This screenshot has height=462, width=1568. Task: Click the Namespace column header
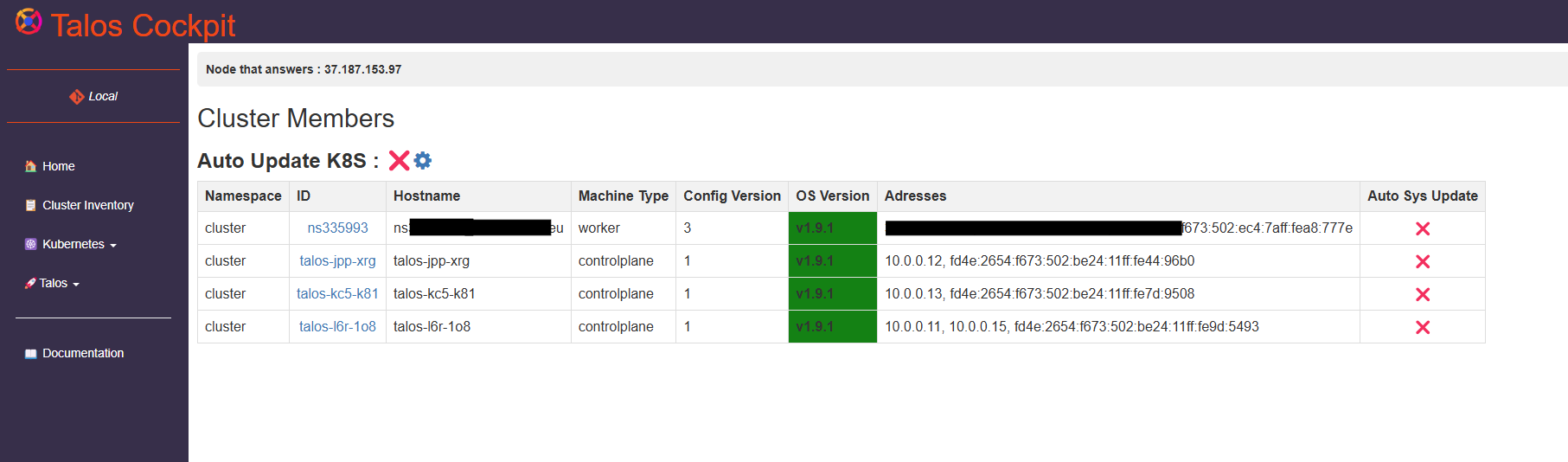coord(243,196)
